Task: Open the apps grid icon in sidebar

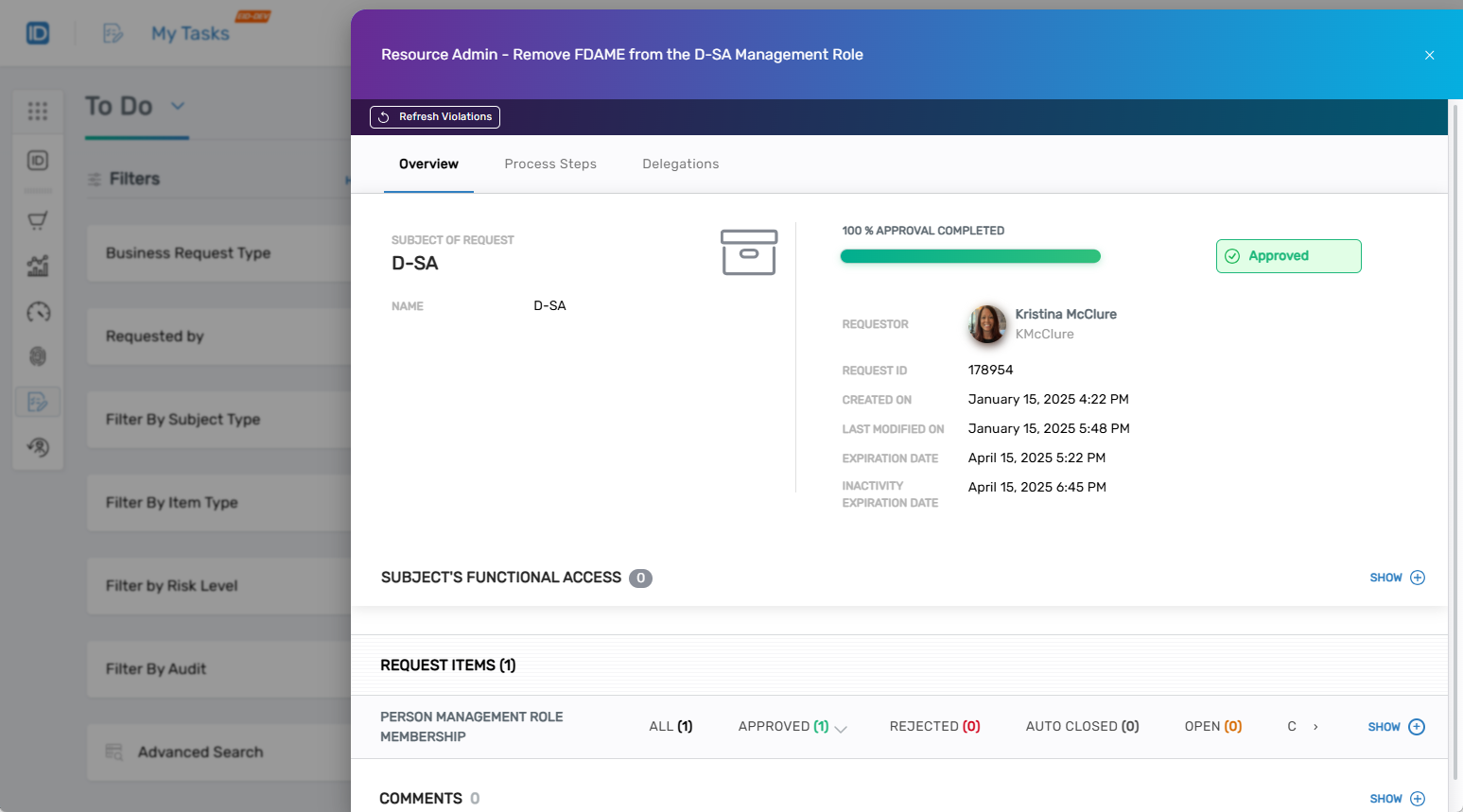Action: tap(38, 112)
